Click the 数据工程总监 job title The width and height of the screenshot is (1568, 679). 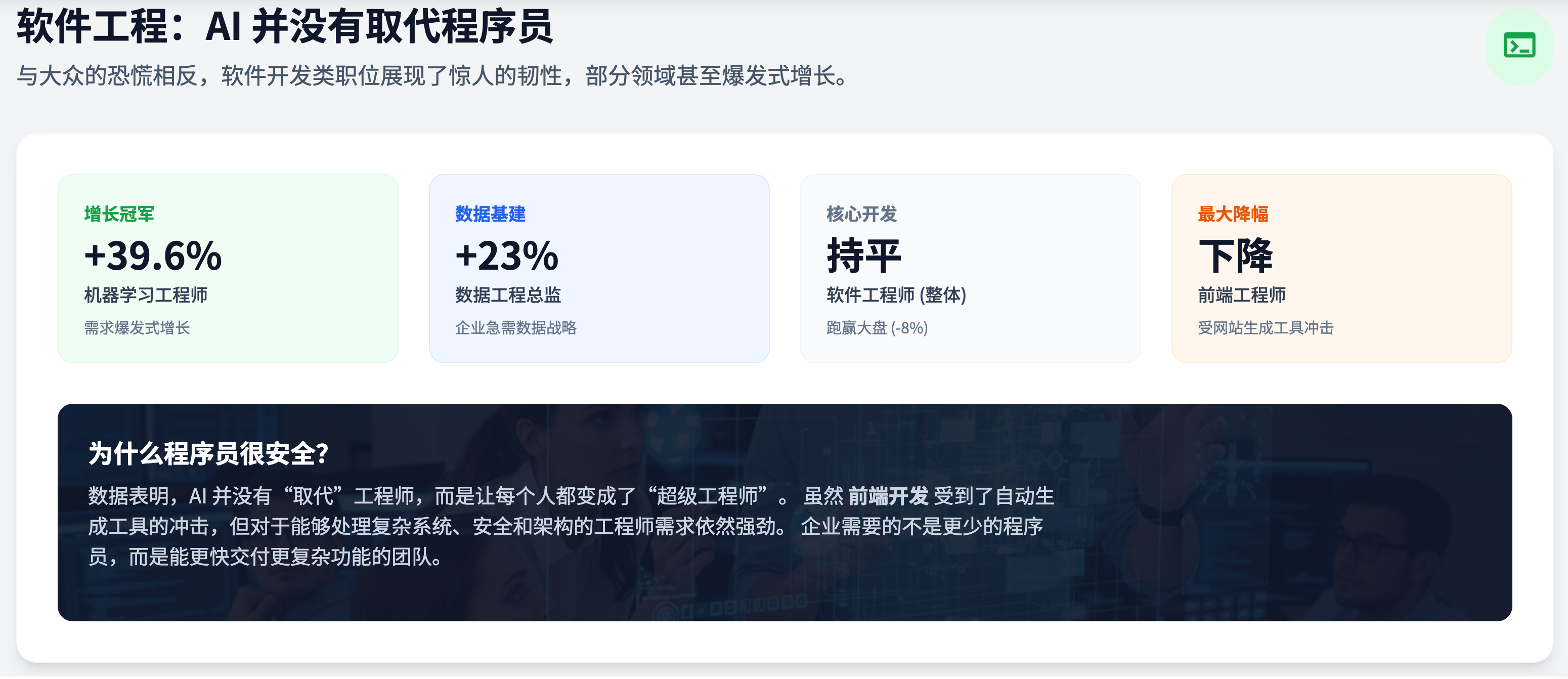point(508,295)
